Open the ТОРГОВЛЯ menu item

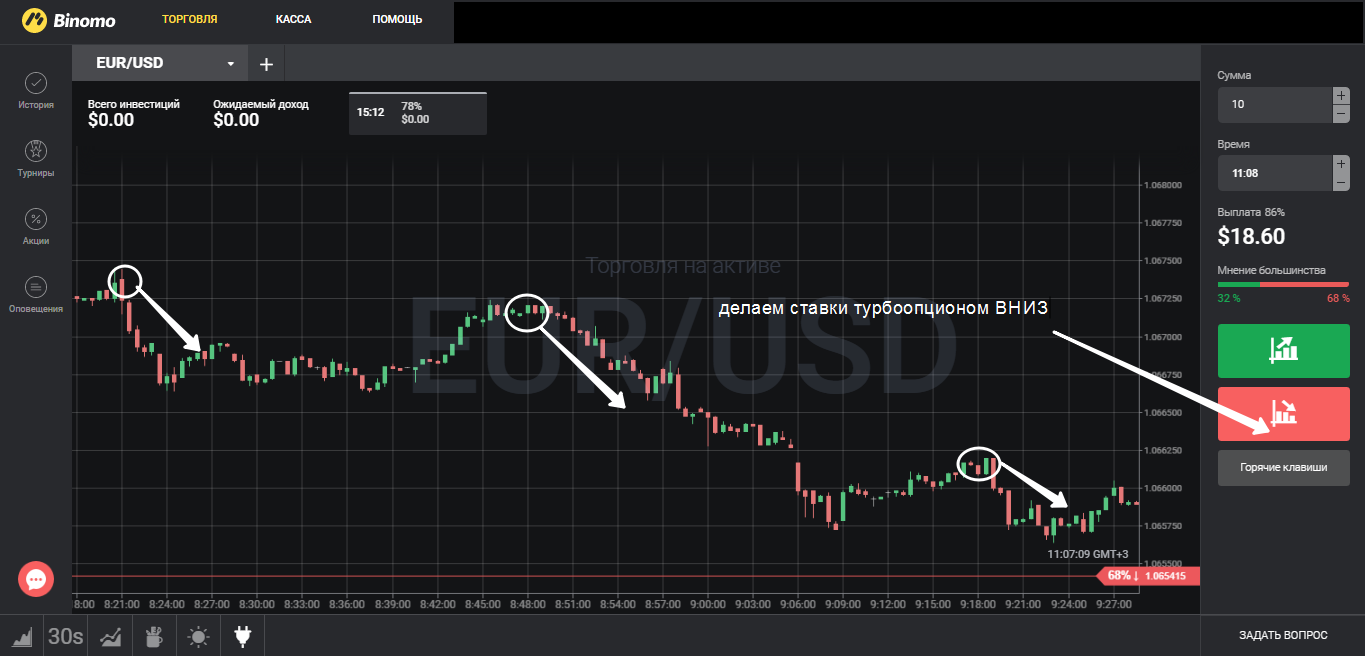point(189,19)
